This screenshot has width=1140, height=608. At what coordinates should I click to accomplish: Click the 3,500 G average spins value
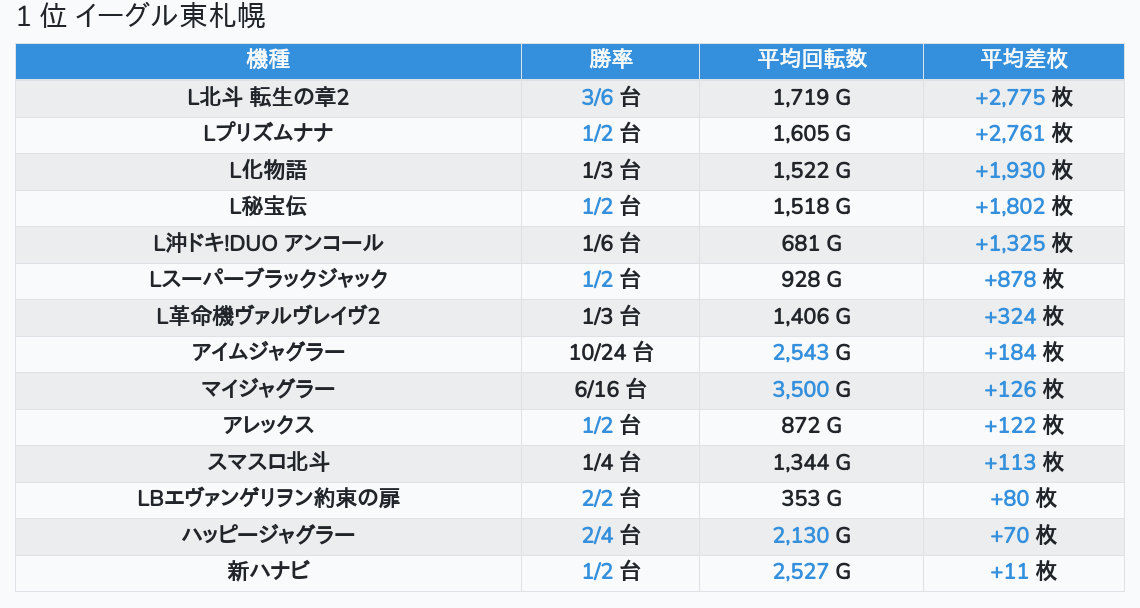811,389
